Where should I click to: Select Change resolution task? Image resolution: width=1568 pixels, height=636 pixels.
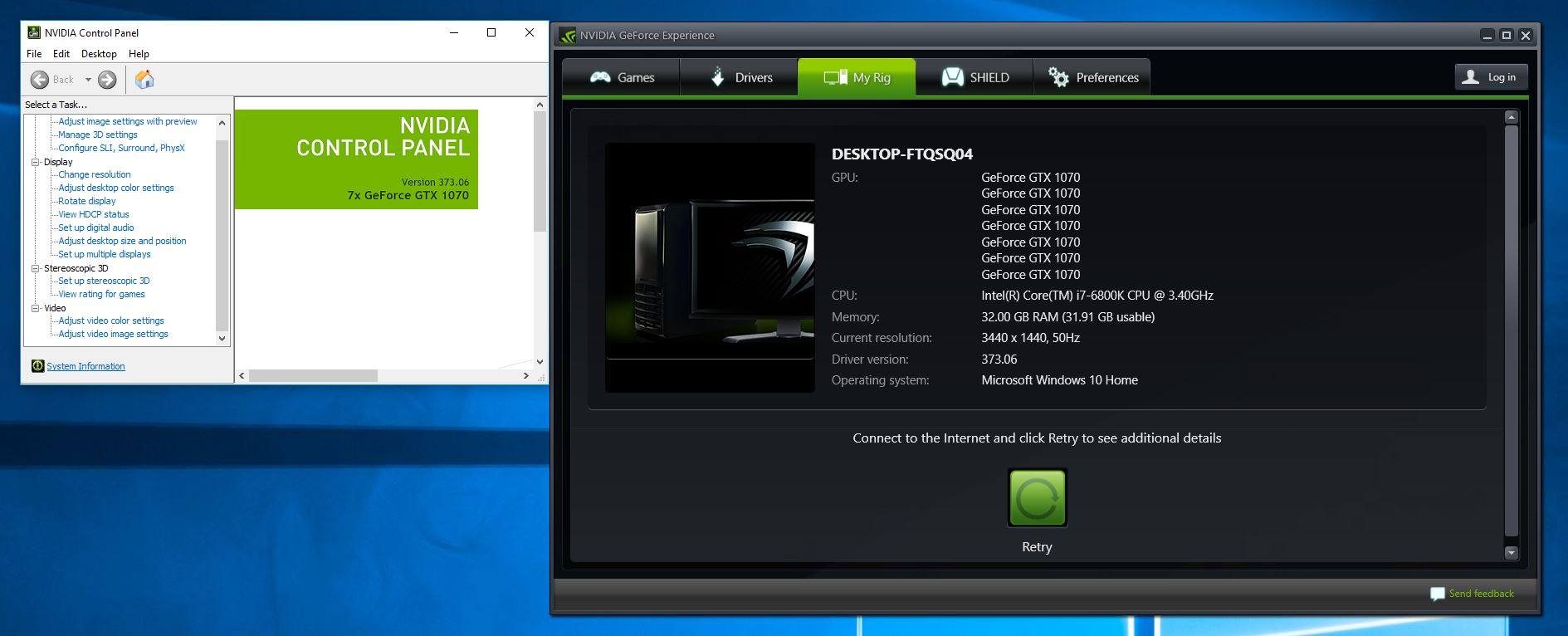pos(95,174)
